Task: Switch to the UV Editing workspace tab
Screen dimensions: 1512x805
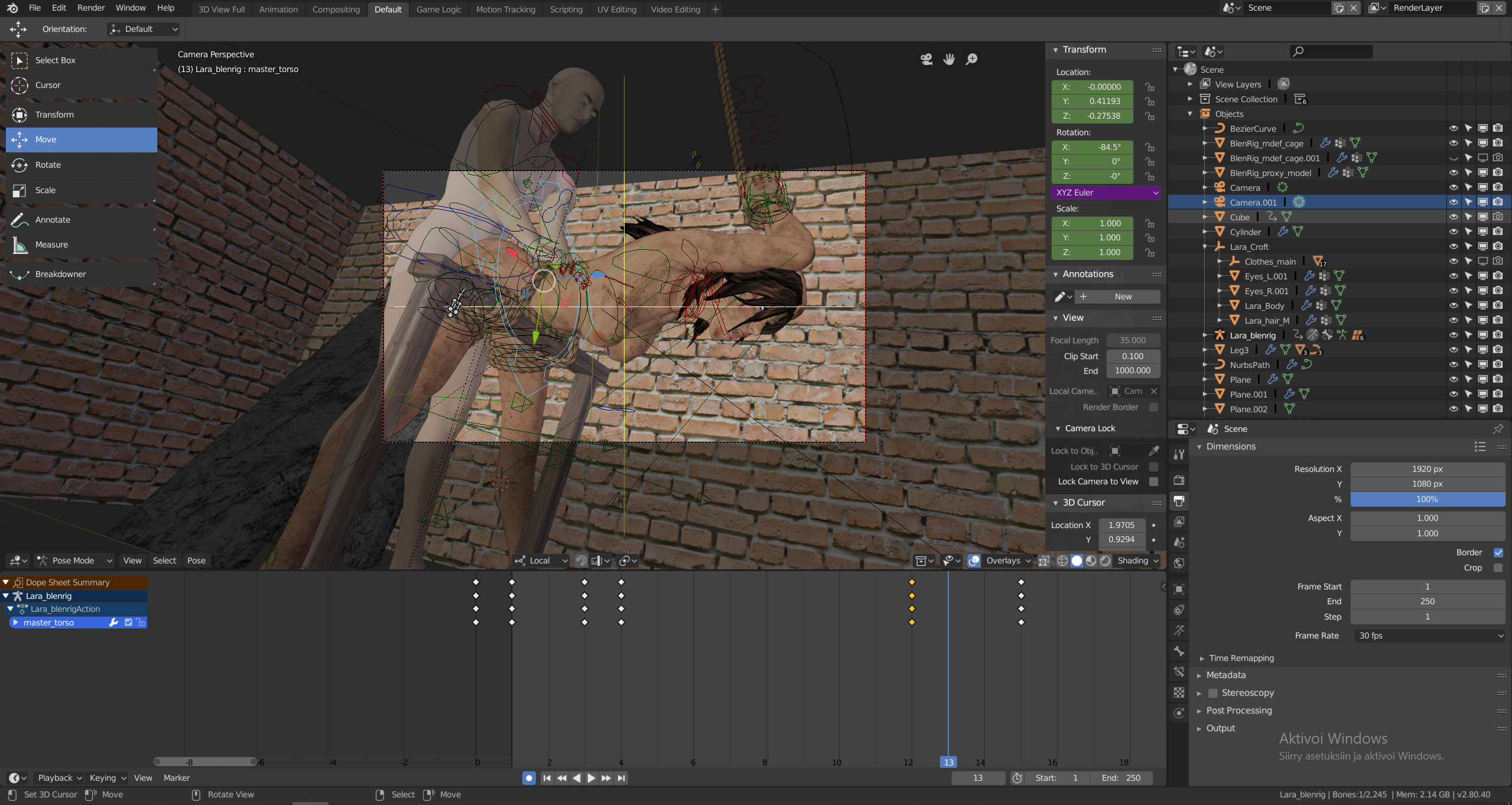Action: (616, 9)
